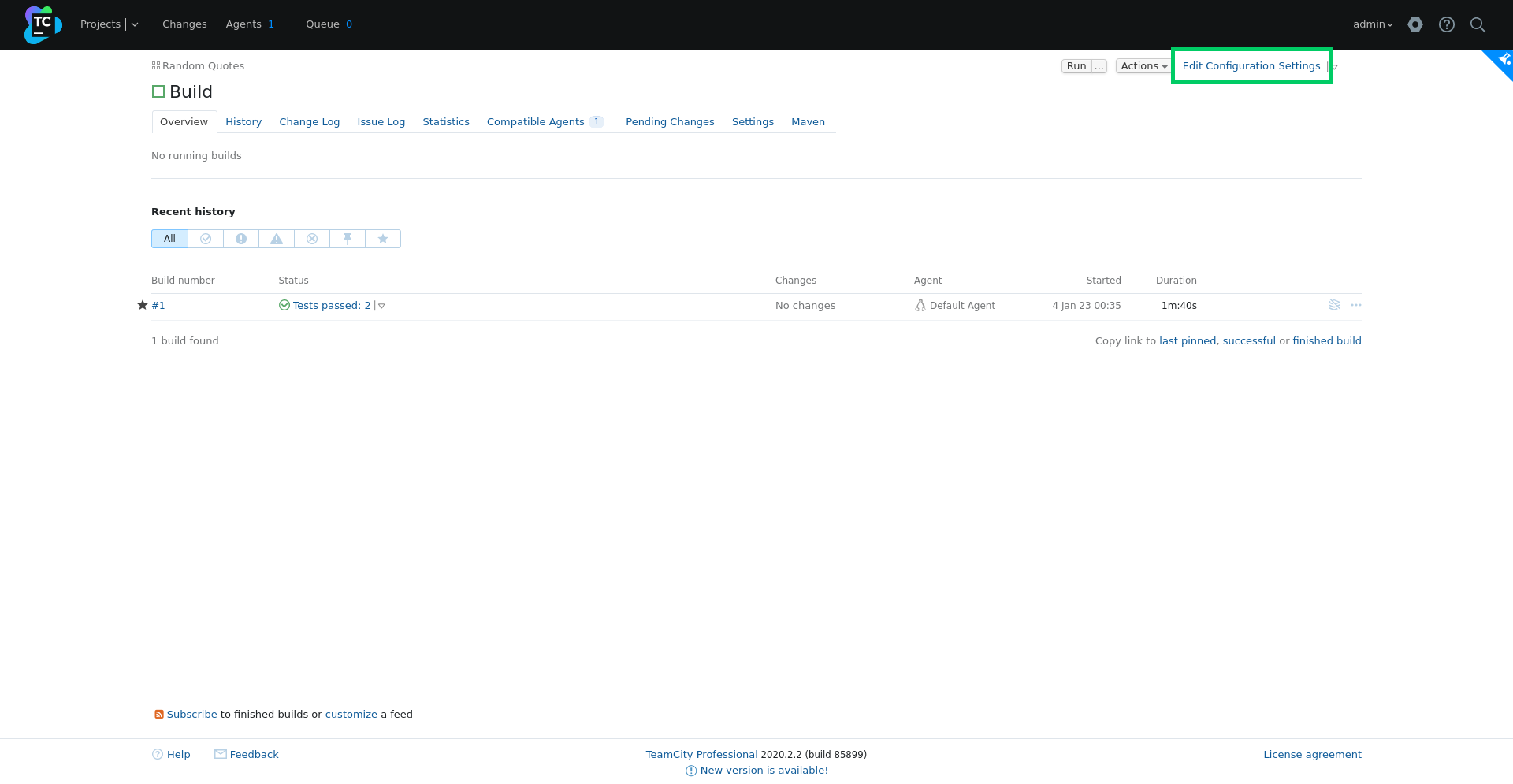1513x784 pixels.
Task: Click duration value 1m:40s
Action: click(x=1179, y=306)
